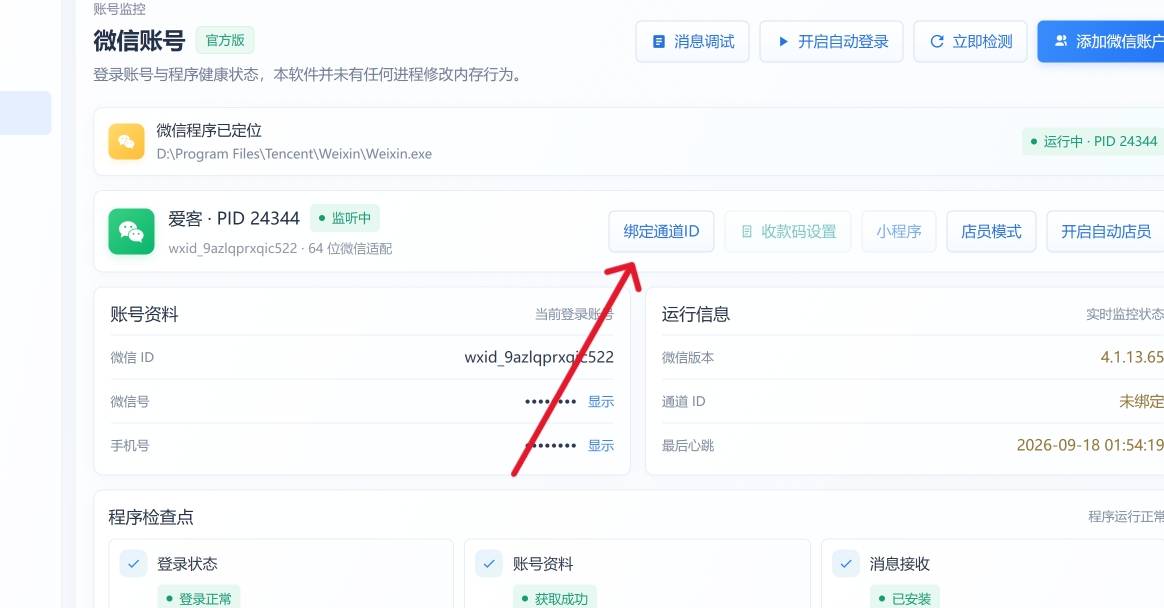Click the 爱客 · PID 24344 account title
Image resolution: width=1164 pixels, height=608 pixels.
[234, 218]
